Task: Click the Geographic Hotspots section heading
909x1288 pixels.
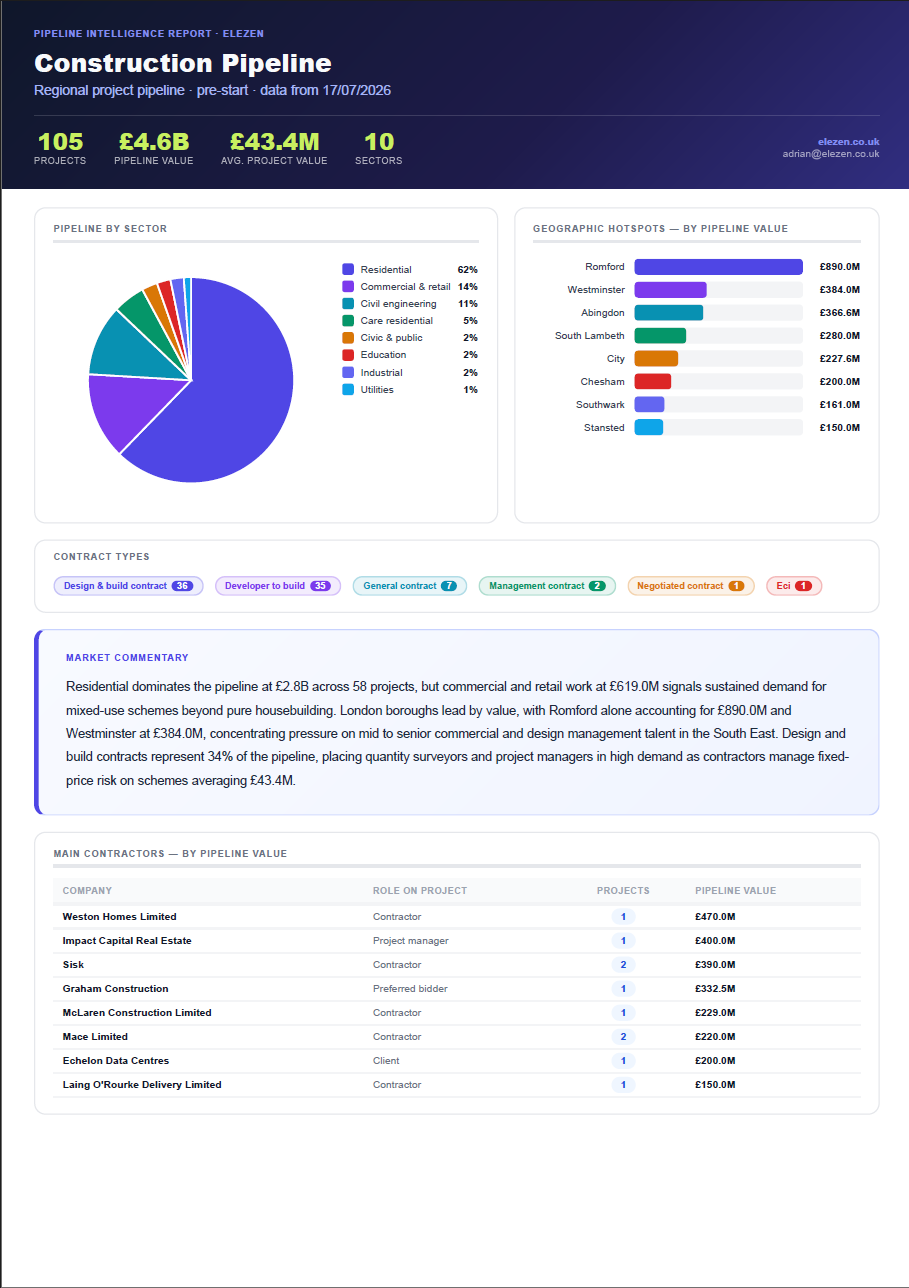Action: coord(660,229)
